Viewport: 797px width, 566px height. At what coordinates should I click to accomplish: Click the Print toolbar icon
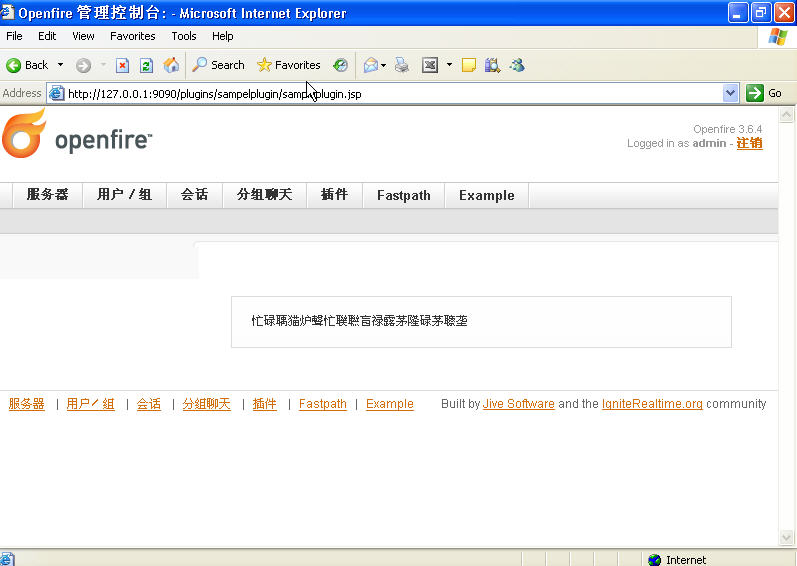402,65
